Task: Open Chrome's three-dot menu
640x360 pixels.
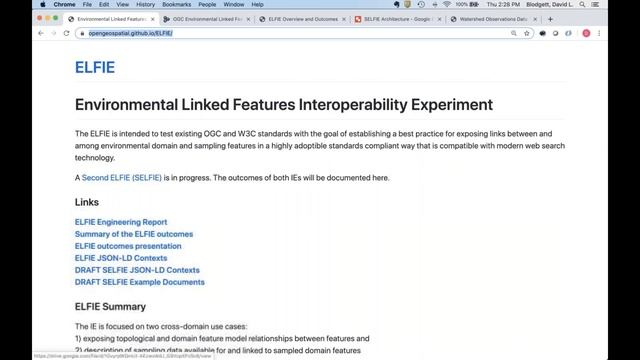Action: click(599, 33)
